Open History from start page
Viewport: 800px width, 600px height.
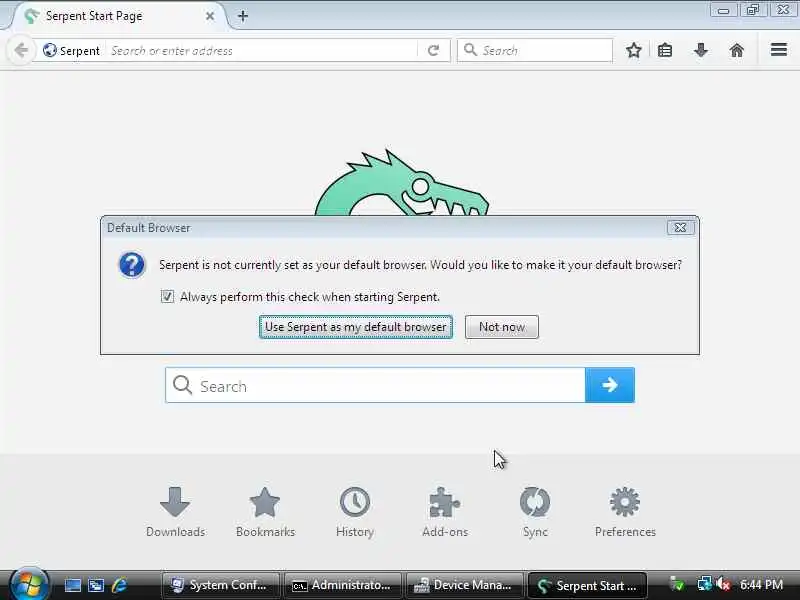[355, 512]
